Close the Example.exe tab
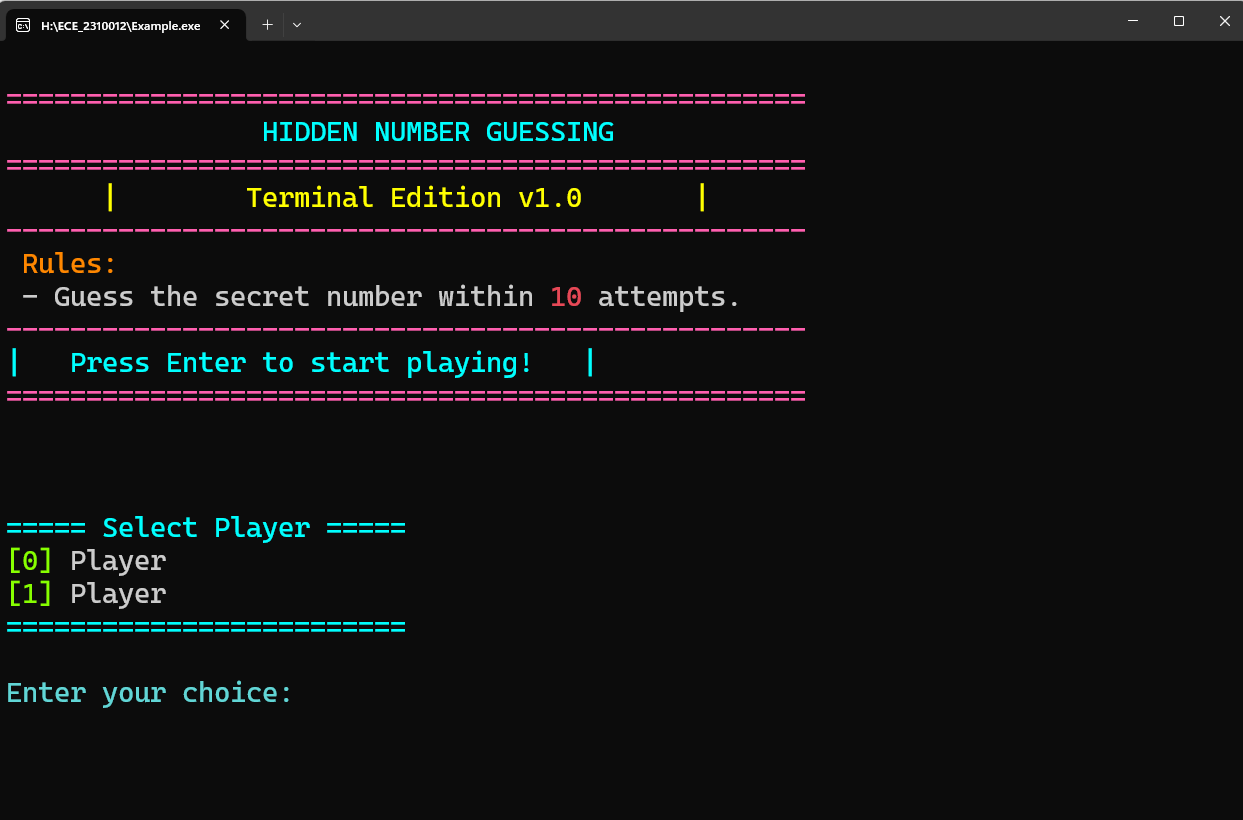The image size is (1243, 820). pyautogui.click(x=226, y=24)
